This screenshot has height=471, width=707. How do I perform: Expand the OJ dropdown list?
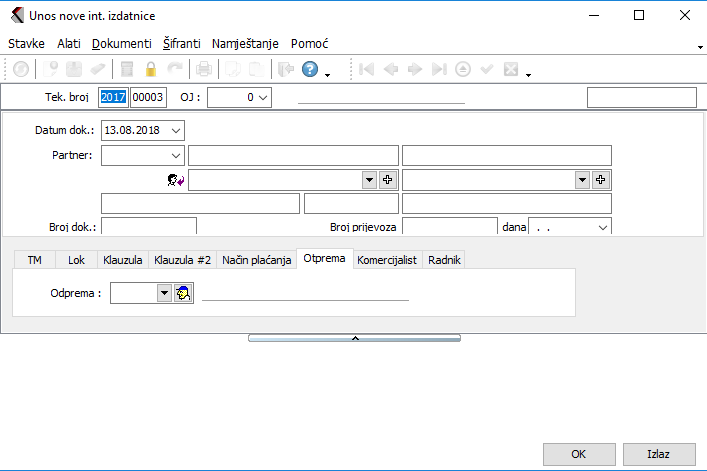coord(263,97)
